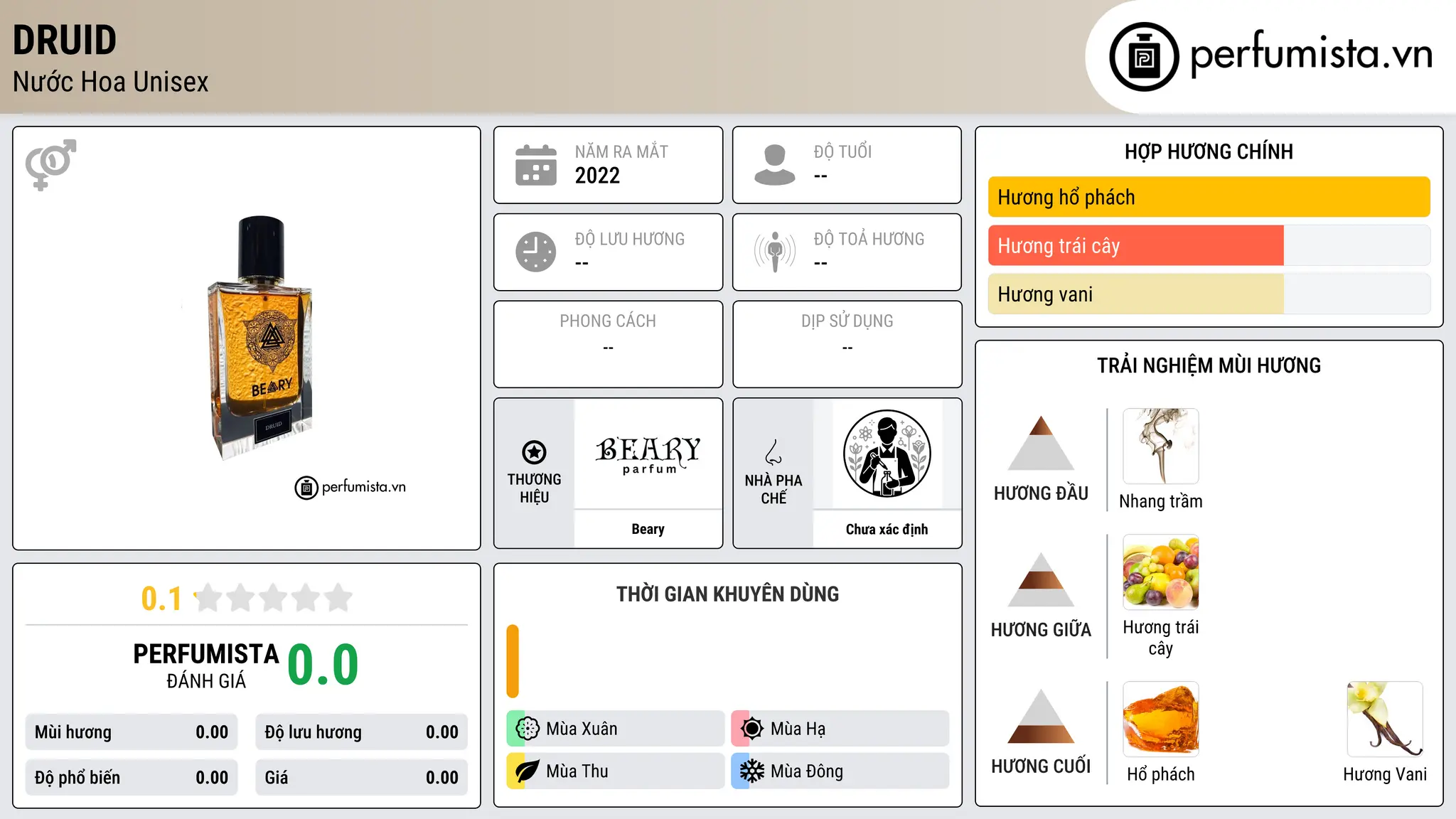Screen dimensions: 1456x819
Task: Click the TRẢI NGHIỆM MÙI HƯƠNG heading
Action: 1209,365
